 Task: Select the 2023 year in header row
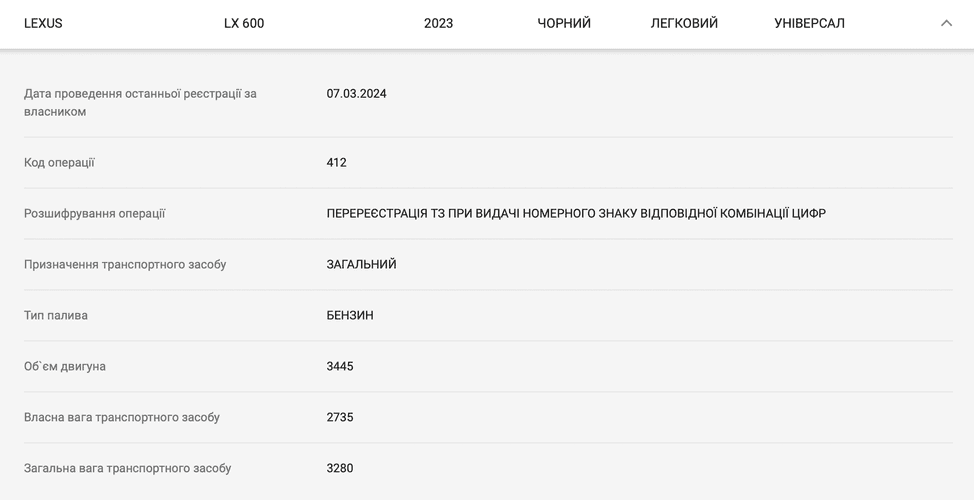tap(438, 24)
